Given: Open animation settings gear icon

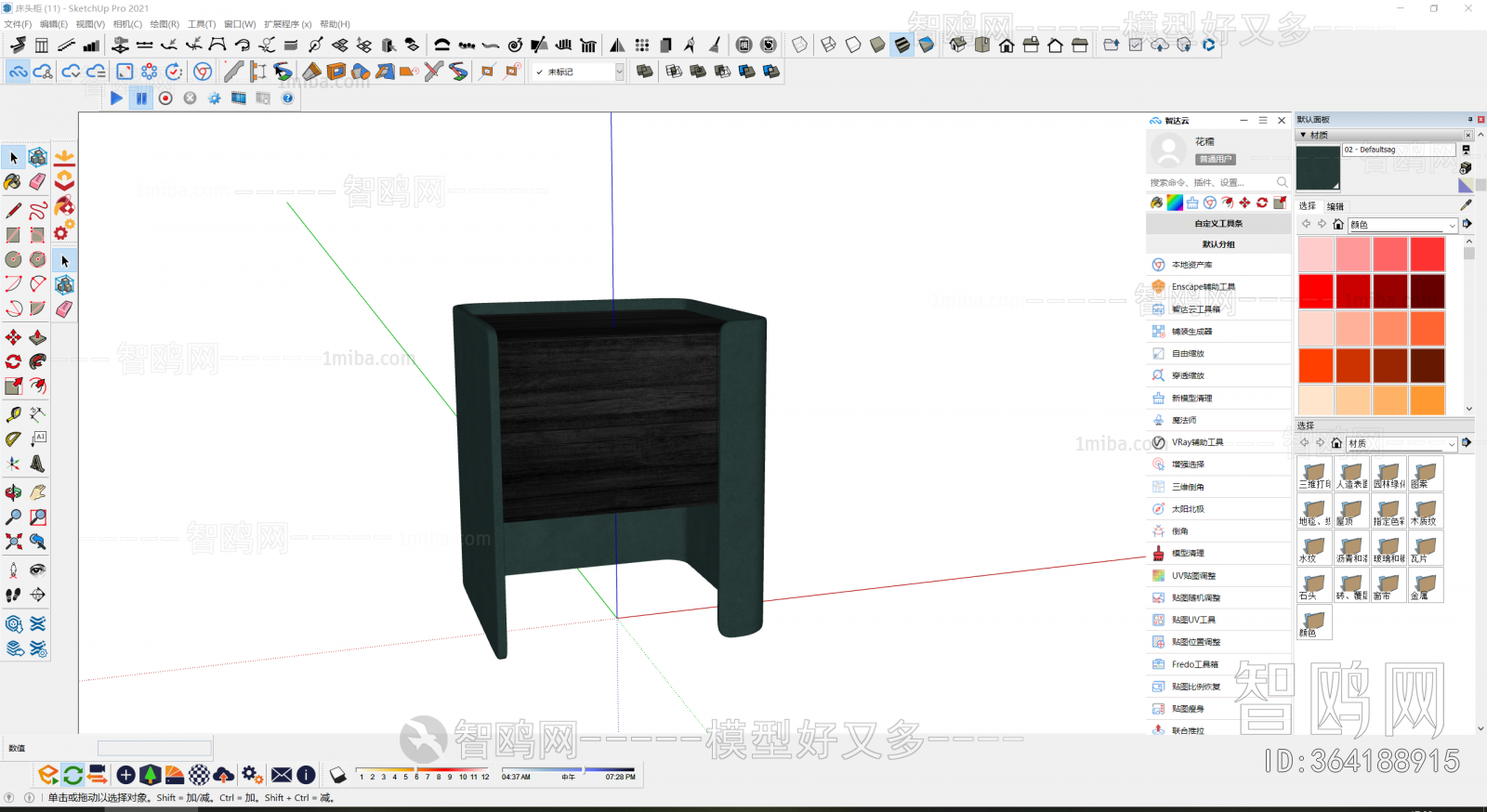Looking at the screenshot, I should click(215, 98).
